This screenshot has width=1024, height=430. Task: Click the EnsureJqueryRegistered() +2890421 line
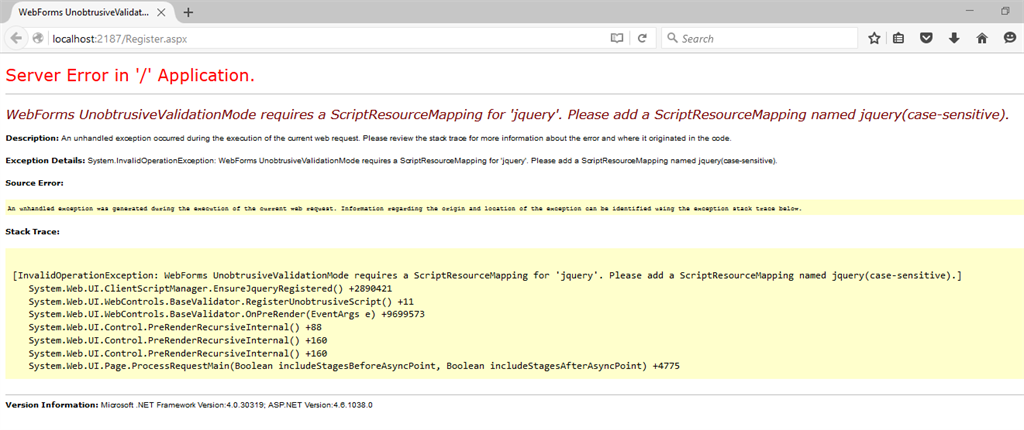[x=210, y=288]
